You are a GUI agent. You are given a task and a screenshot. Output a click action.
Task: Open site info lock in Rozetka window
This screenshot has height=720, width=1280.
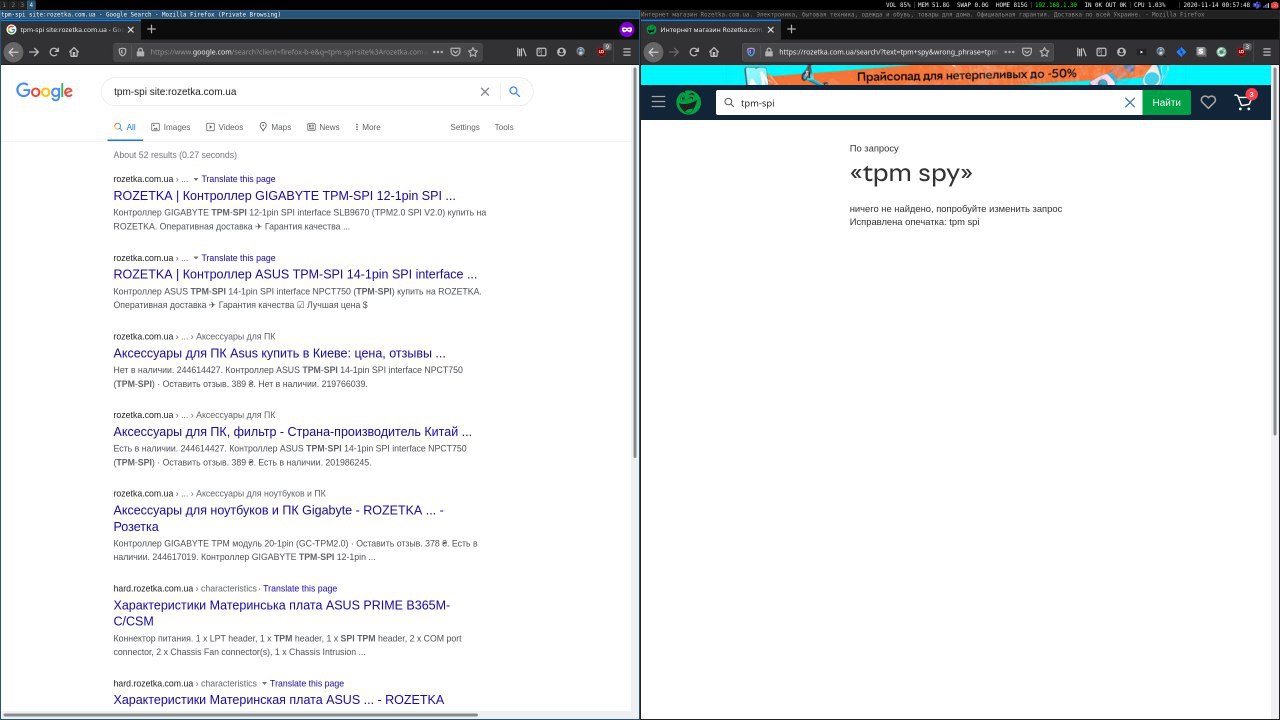768,52
